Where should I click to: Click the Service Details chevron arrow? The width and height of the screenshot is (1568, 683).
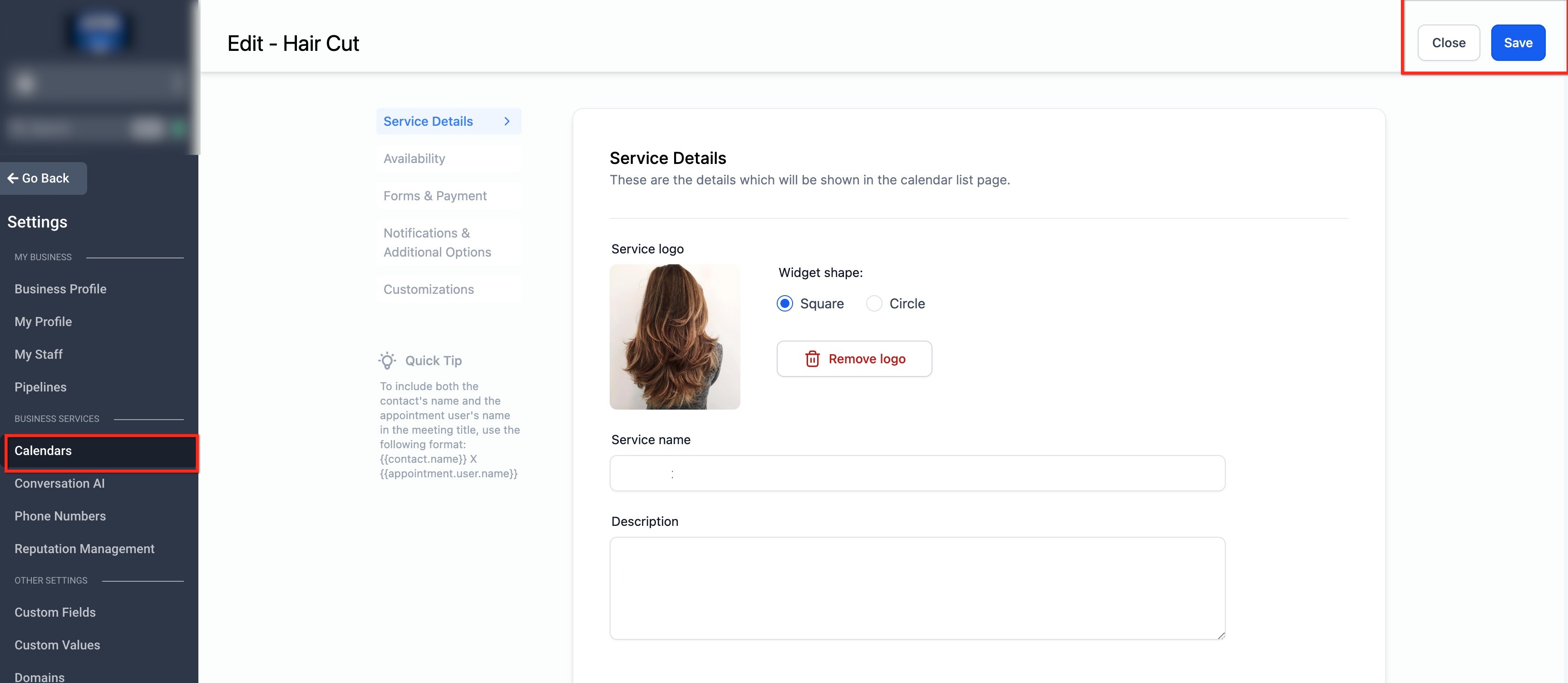pos(507,121)
